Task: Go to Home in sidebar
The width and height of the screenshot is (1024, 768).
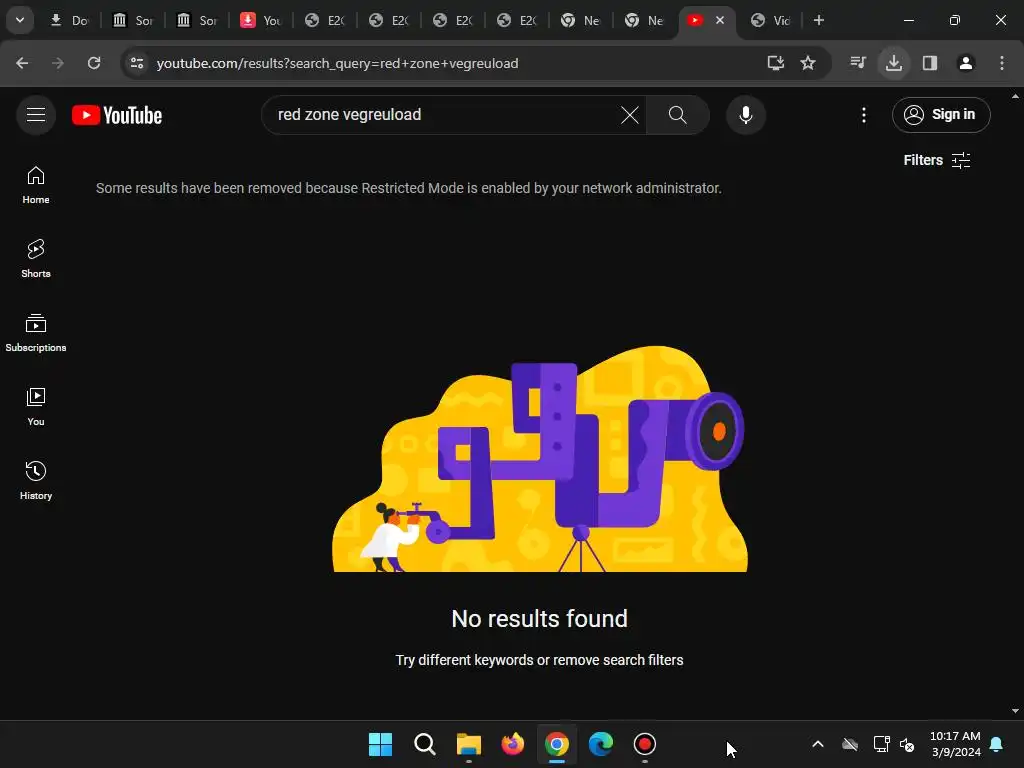Action: (x=36, y=185)
